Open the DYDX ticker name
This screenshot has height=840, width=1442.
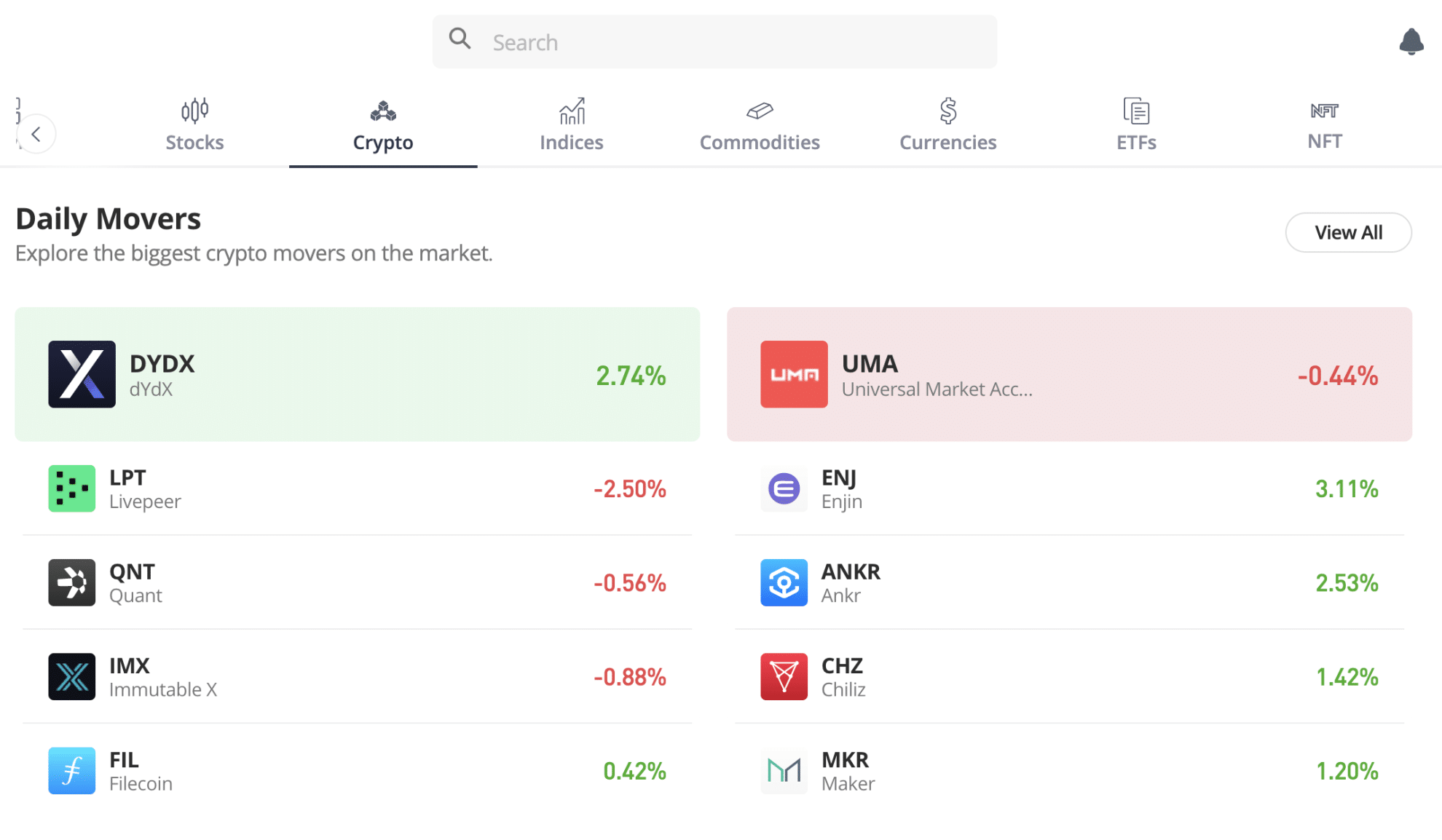[162, 363]
